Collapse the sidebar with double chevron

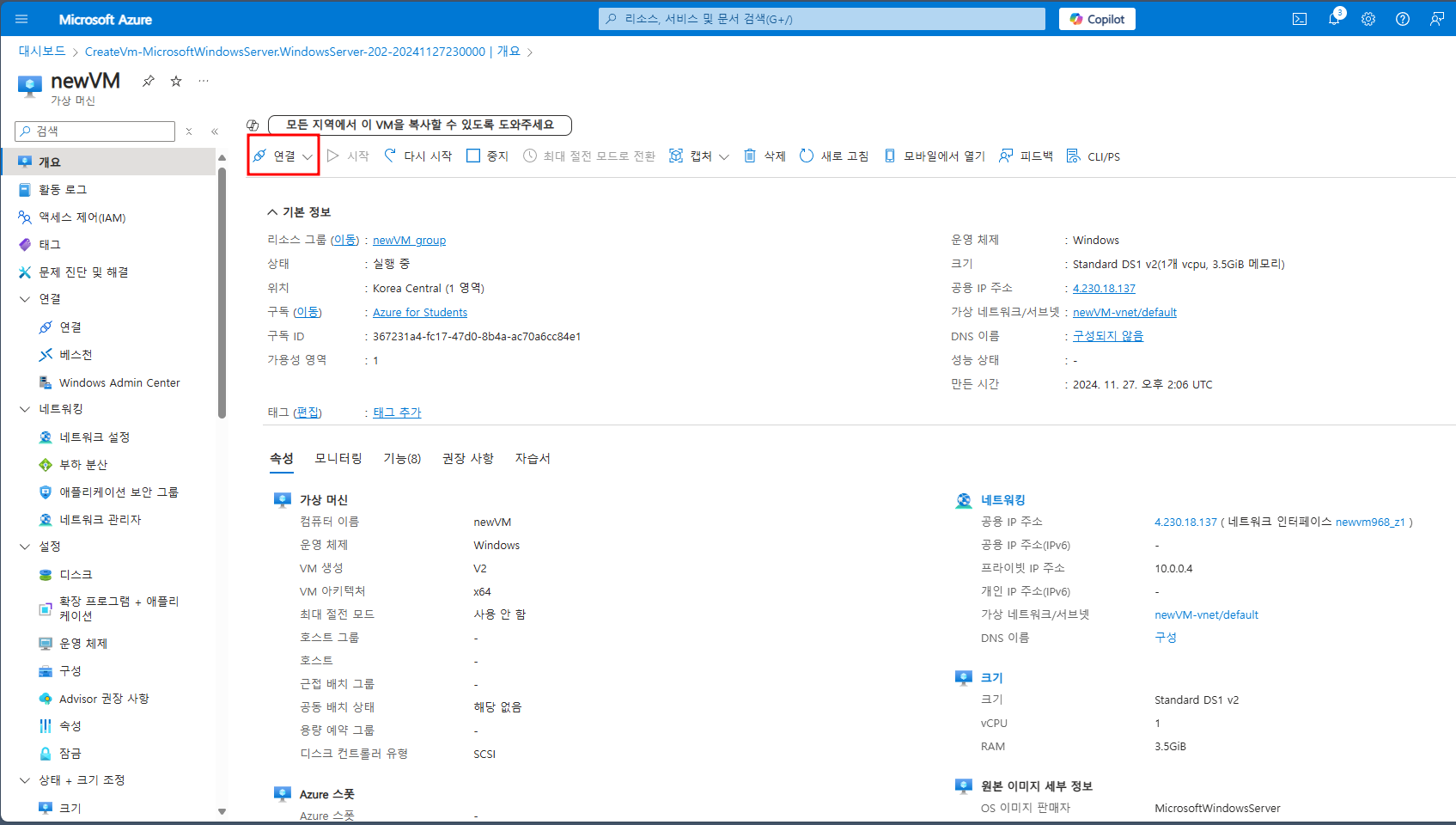coord(215,131)
